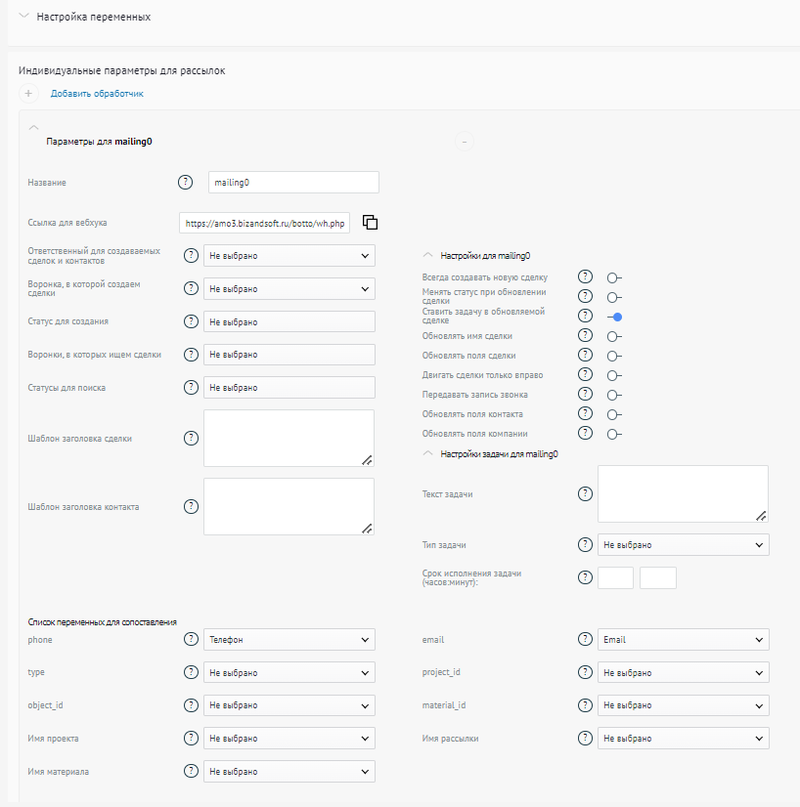Viewport: 800px width, 807px height.
Task: Show help for Текст задачи
Action: pyautogui.click(x=585, y=493)
